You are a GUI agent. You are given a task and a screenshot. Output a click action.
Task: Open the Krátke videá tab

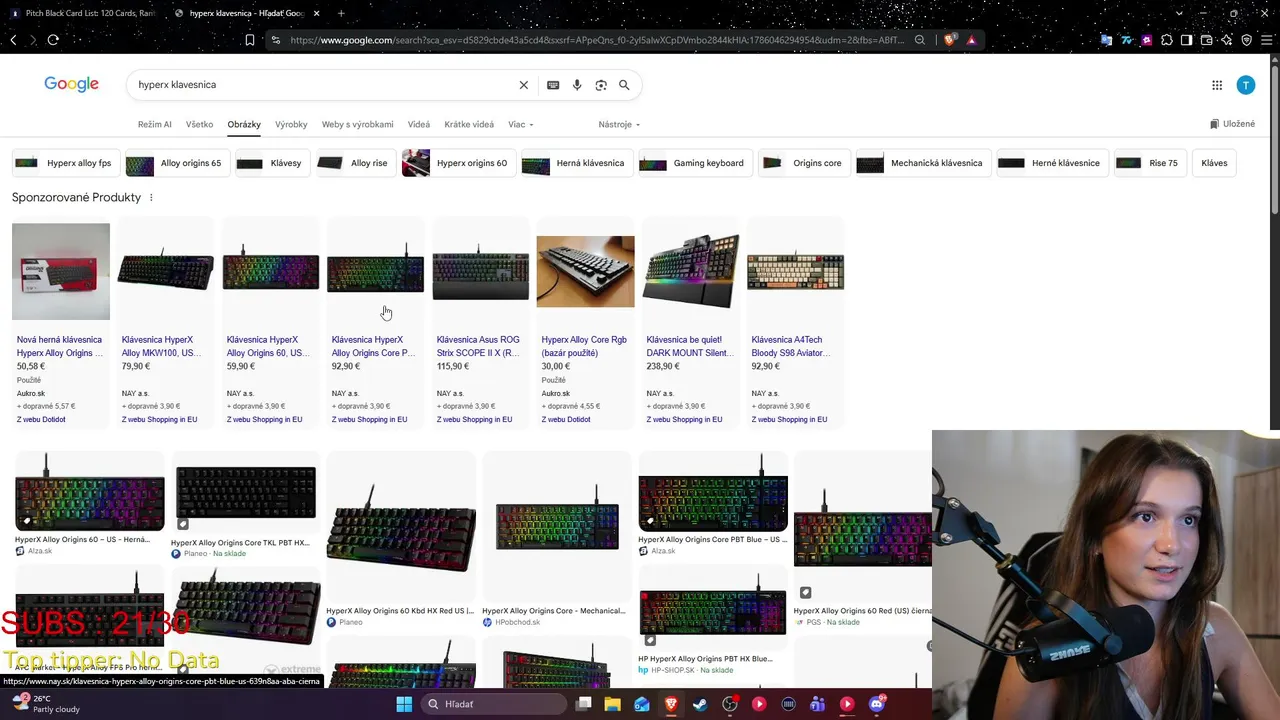[469, 125]
